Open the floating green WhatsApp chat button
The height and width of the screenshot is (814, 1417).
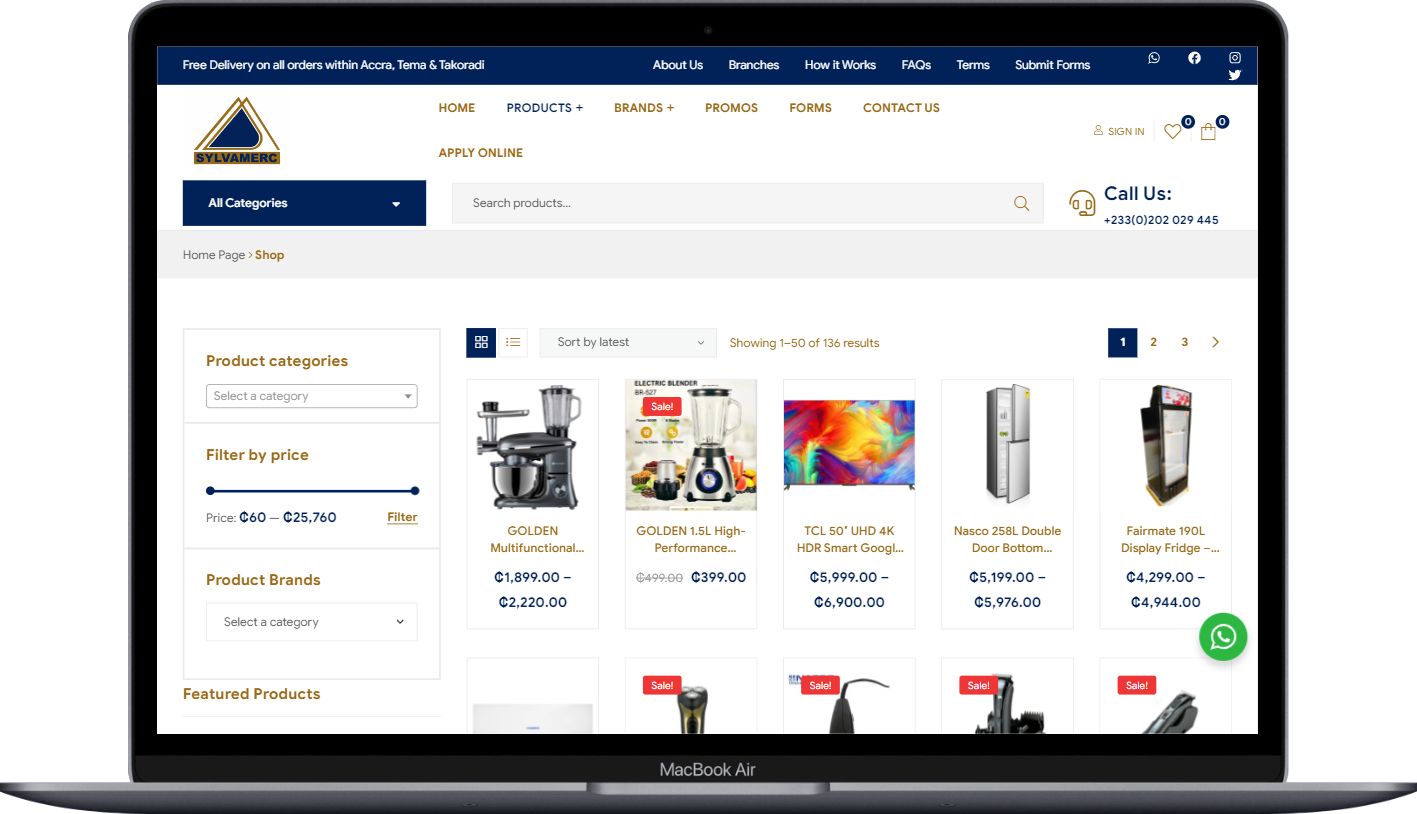click(1223, 637)
